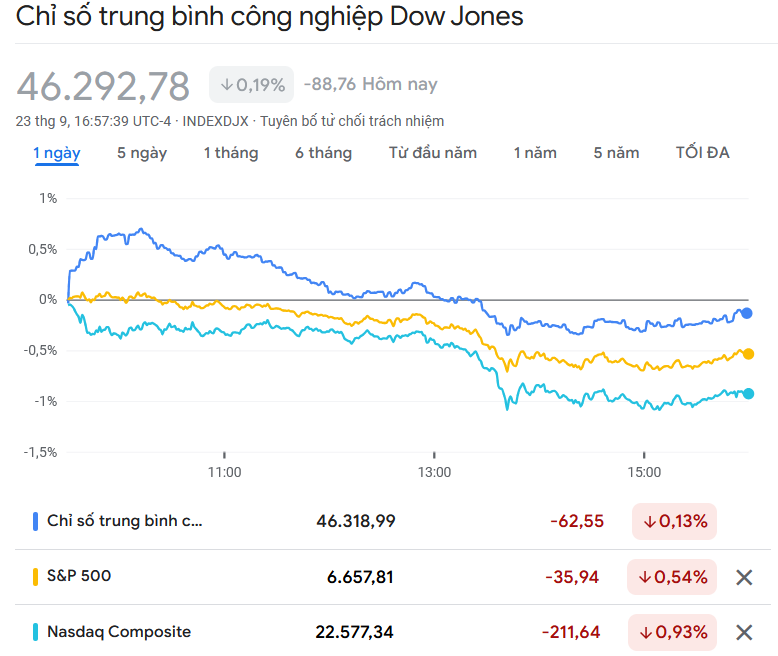Click the 0,93% Nasdaq change badge

[x=672, y=632]
